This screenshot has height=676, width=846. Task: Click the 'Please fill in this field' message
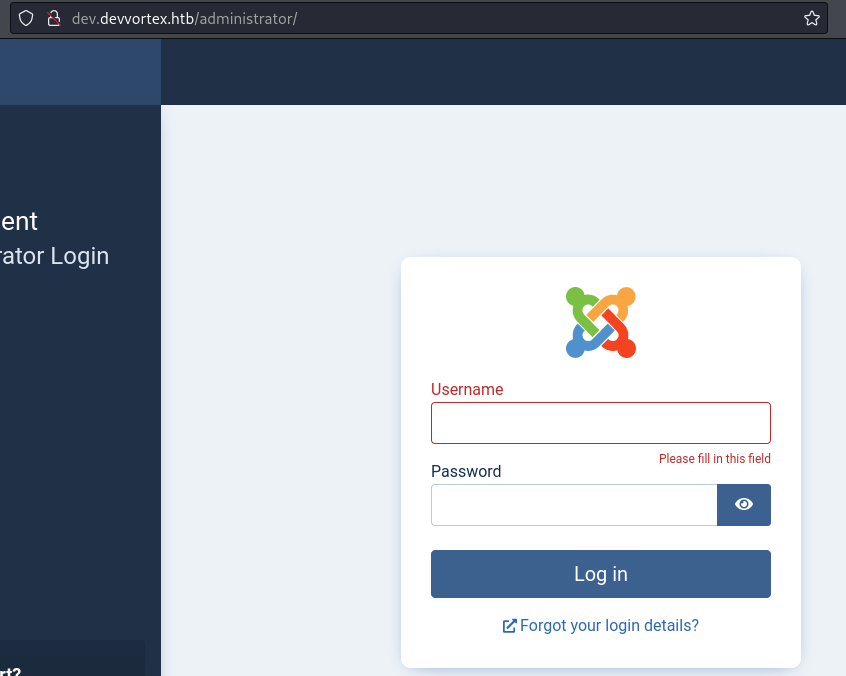click(x=714, y=459)
